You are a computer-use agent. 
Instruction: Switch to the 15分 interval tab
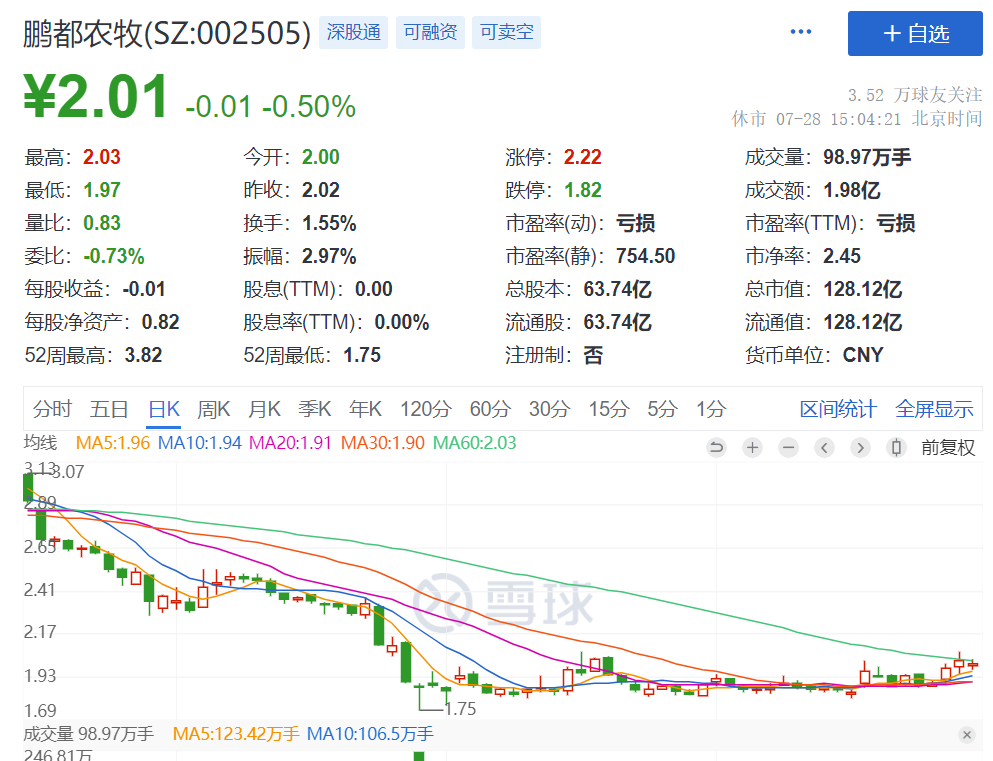click(609, 409)
